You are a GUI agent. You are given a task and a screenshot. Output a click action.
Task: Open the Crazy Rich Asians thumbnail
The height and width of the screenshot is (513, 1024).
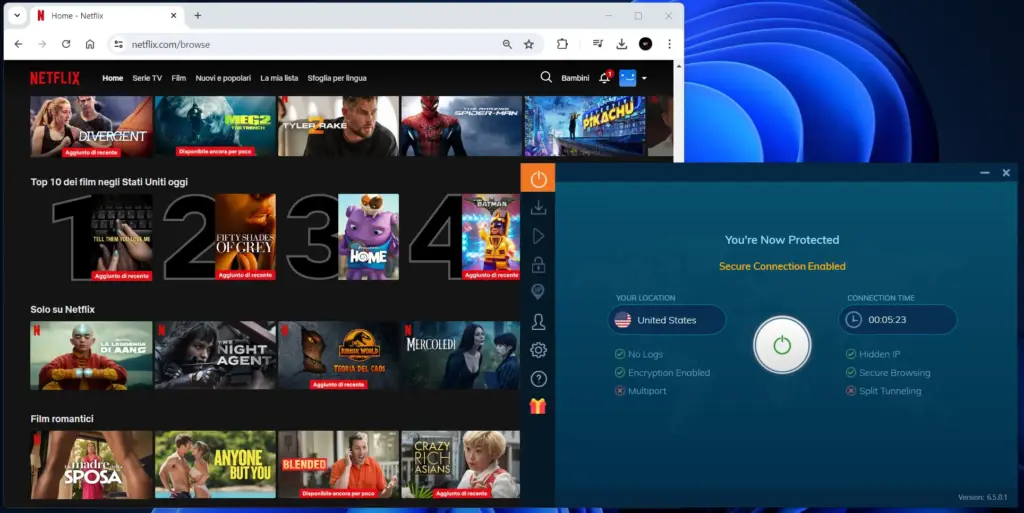[x=460, y=464]
